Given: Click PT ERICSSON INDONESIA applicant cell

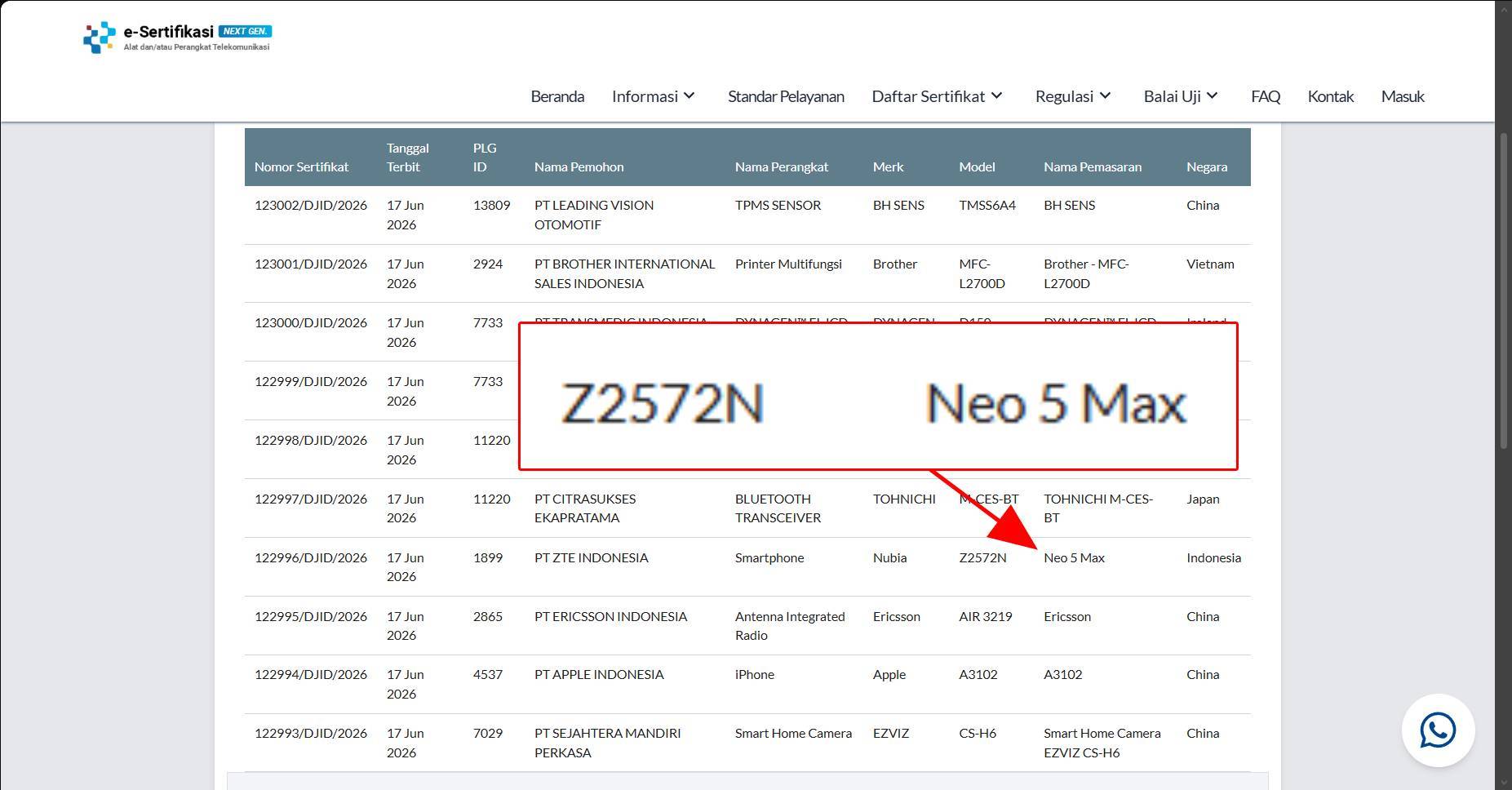Looking at the screenshot, I should [x=610, y=616].
